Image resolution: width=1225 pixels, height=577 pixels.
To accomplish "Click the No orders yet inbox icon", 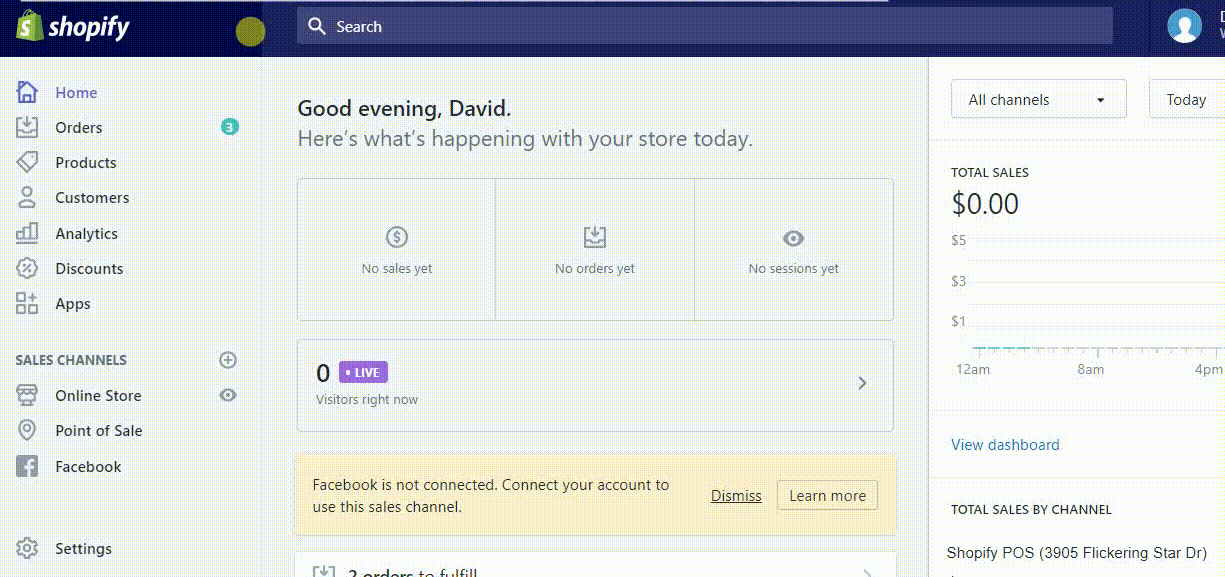I will 595,237.
